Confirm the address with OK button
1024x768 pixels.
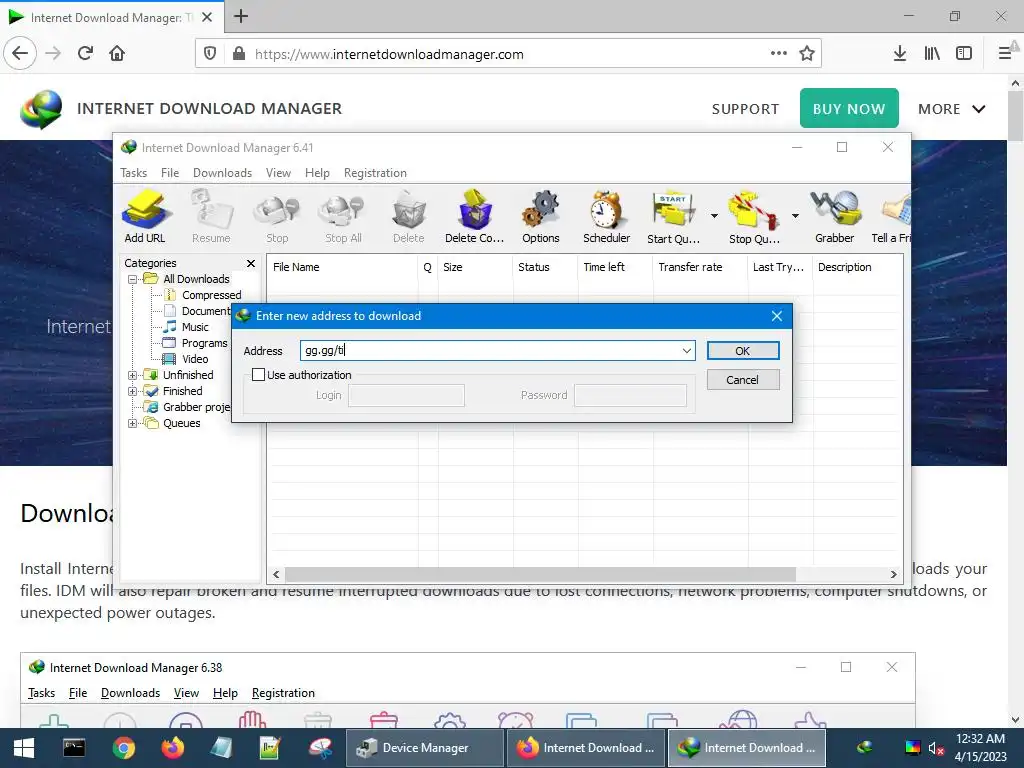point(743,351)
